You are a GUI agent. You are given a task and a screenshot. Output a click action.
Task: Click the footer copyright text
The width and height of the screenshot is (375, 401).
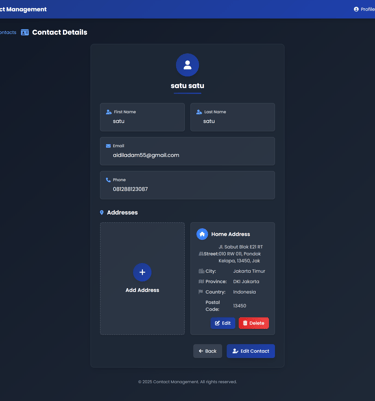[x=187, y=382]
